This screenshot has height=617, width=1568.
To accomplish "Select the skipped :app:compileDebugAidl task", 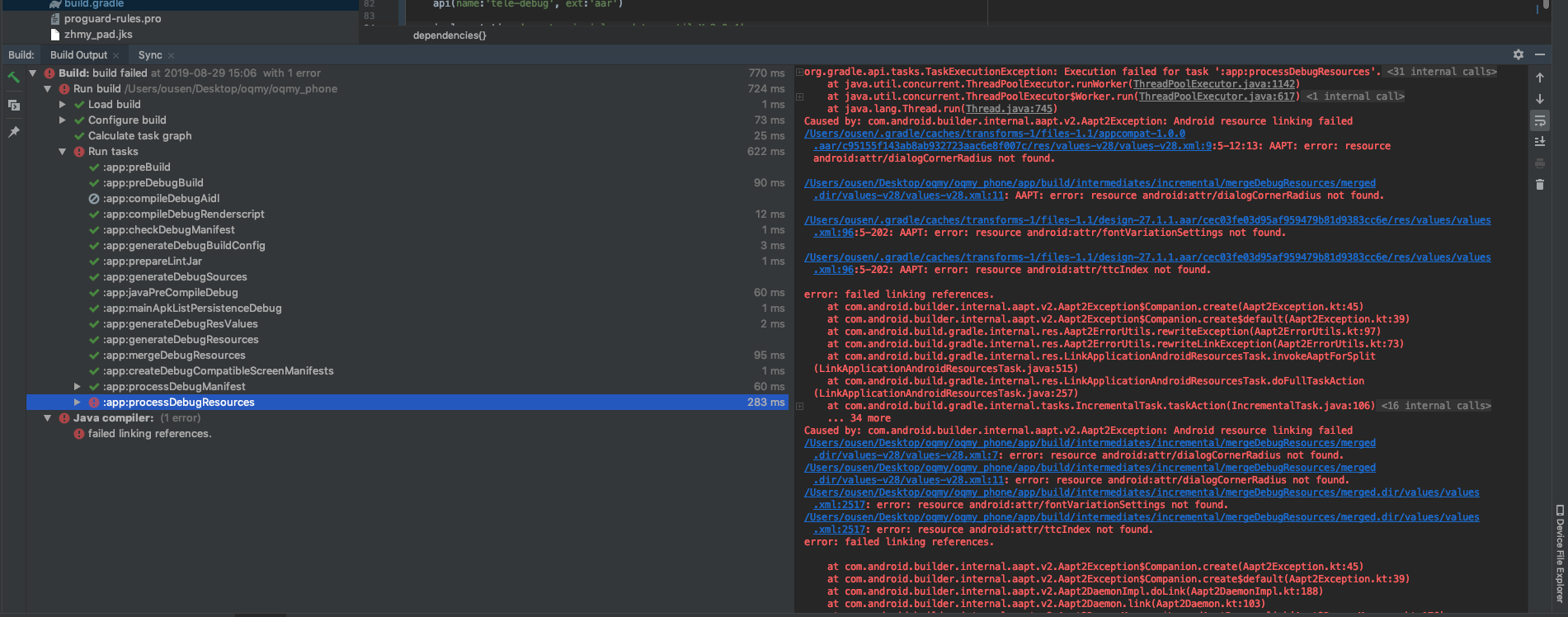I will (406, 199).
